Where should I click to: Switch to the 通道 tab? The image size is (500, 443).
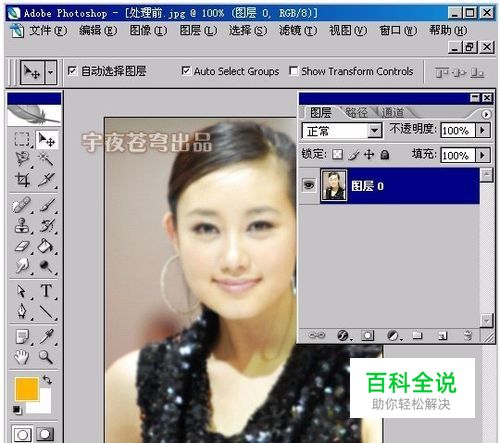tap(393, 113)
